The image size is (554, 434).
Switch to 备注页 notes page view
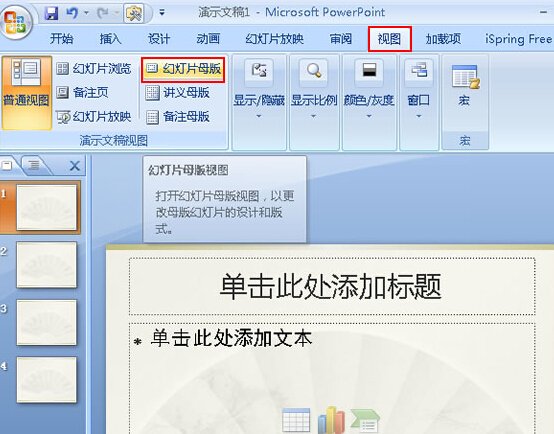tap(82, 93)
